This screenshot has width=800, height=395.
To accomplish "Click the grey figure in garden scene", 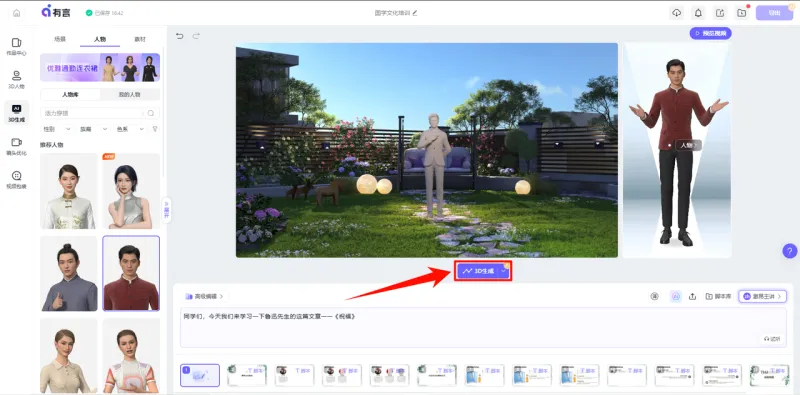I will coord(434,164).
